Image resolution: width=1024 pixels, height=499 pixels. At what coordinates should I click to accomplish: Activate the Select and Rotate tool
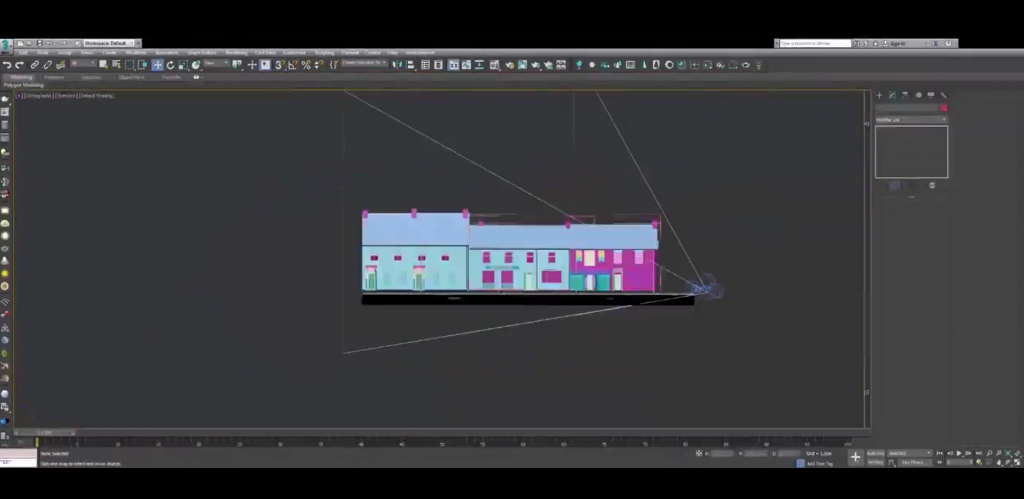pos(170,65)
